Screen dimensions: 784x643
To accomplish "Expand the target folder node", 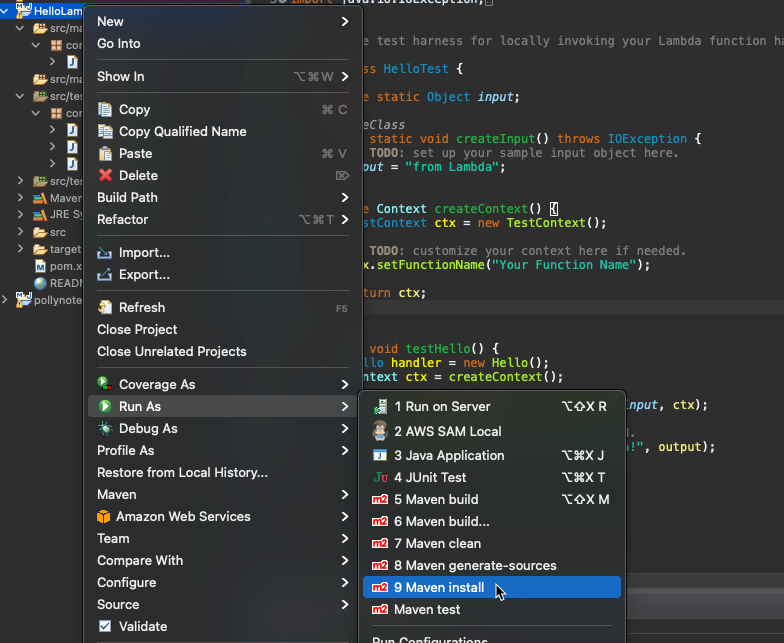I will pyautogui.click(x=20, y=248).
